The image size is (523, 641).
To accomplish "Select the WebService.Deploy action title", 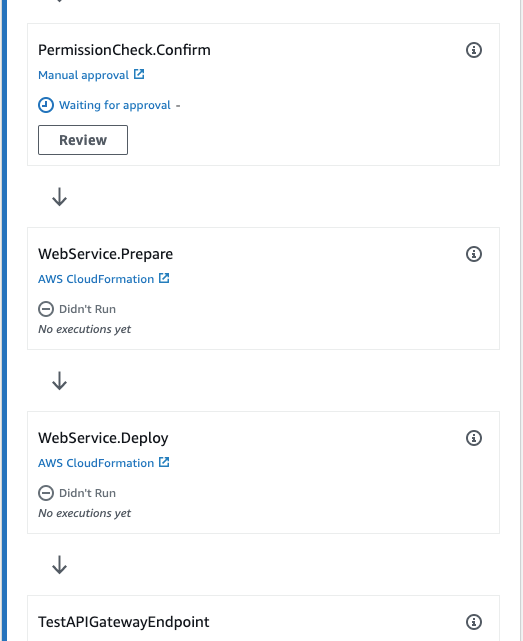I will click(103, 438).
